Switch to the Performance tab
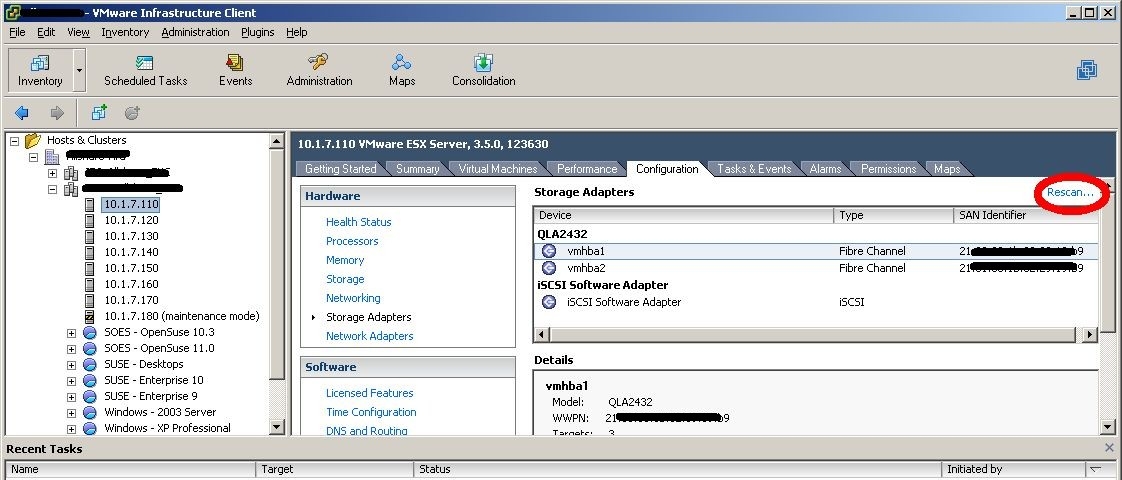The image size is (1122, 480). click(587, 169)
